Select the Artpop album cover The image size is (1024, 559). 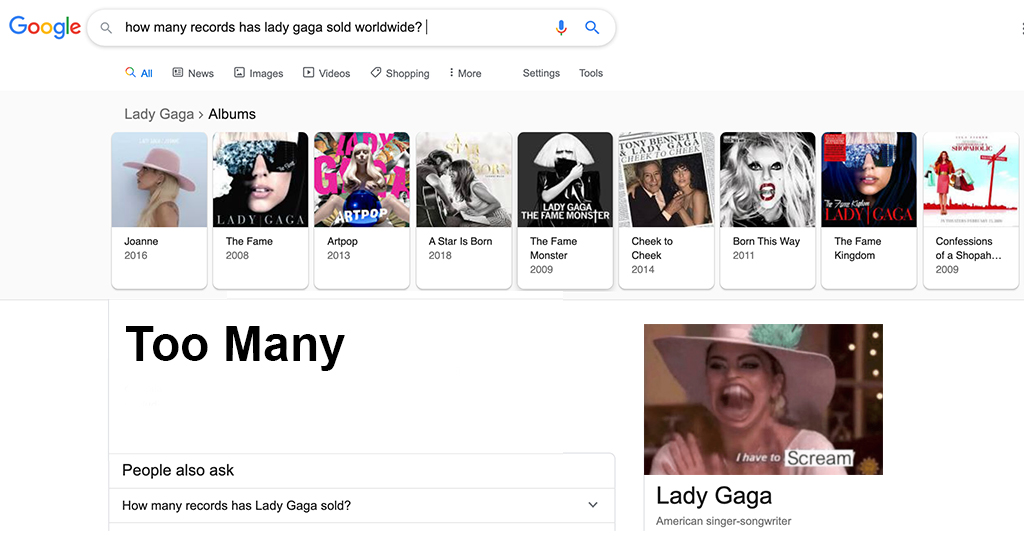click(x=362, y=180)
